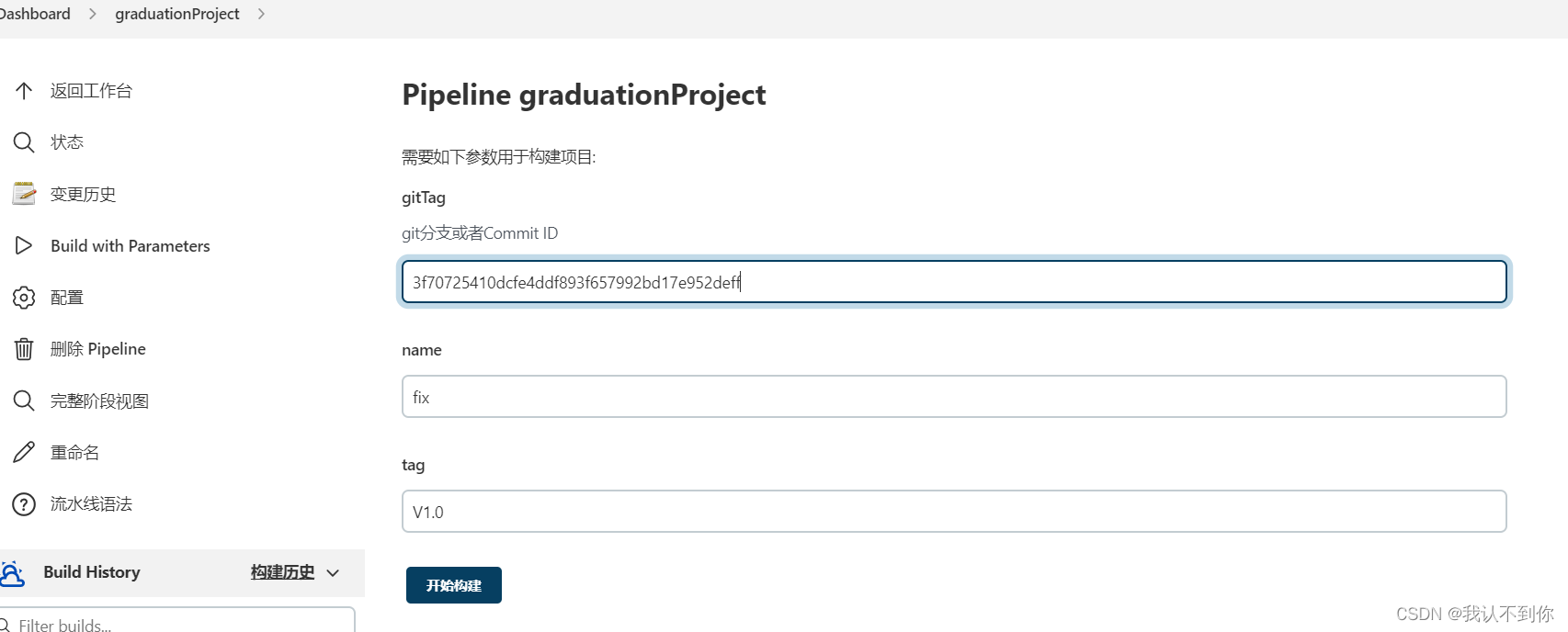Go to the graduationProject breadcrumb link
The height and width of the screenshot is (632, 1568).
coord(177,14)
